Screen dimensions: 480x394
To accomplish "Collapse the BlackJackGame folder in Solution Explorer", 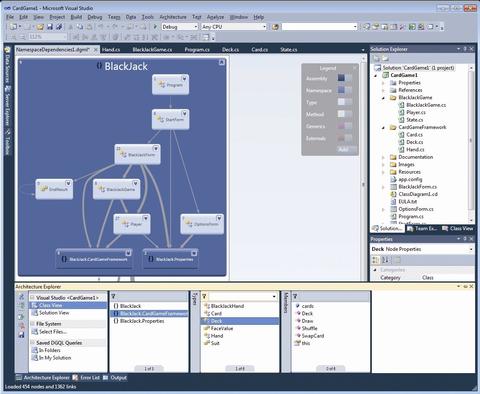I will coord(383,98).
